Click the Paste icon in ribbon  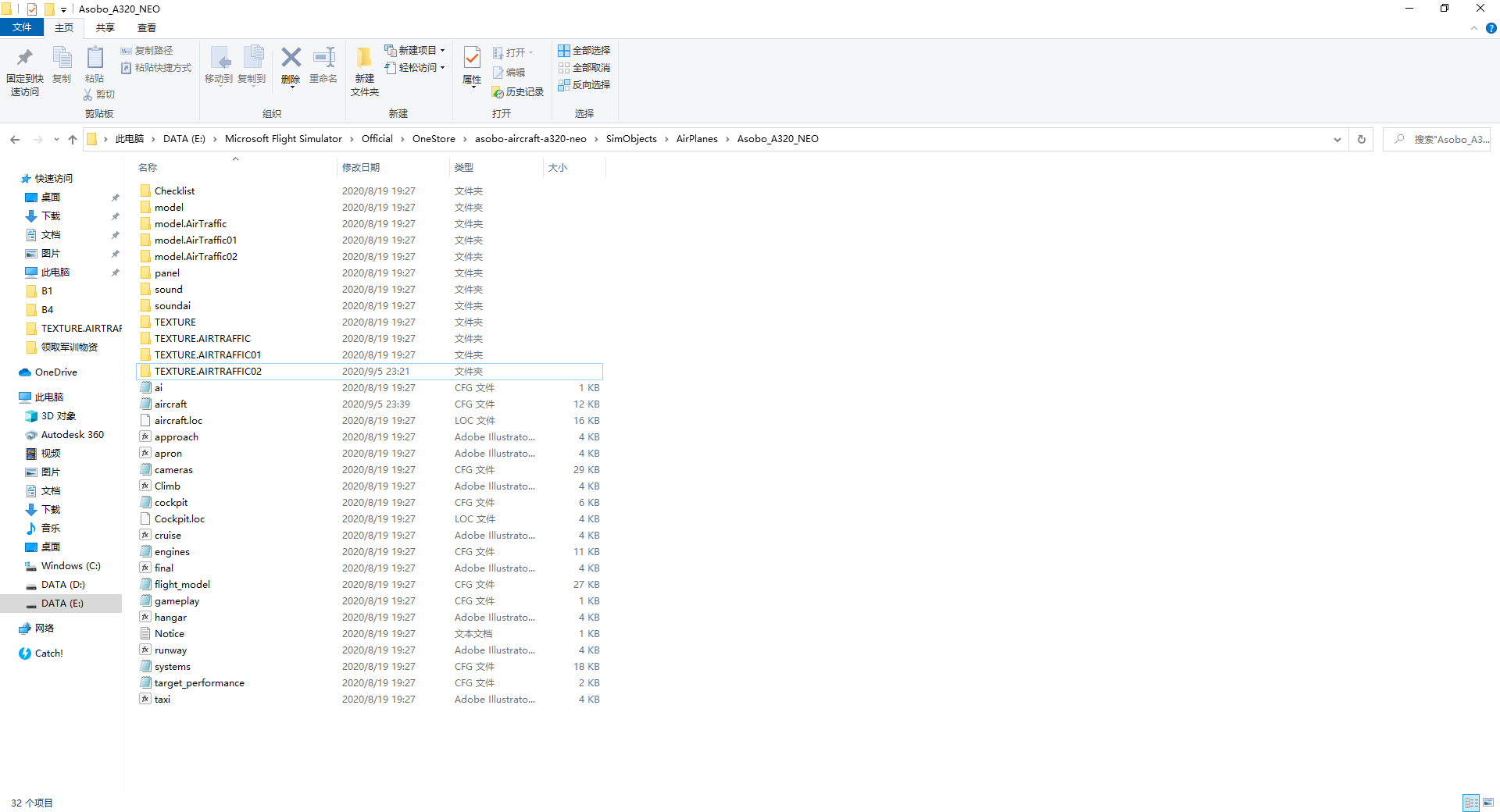(95, 58)
